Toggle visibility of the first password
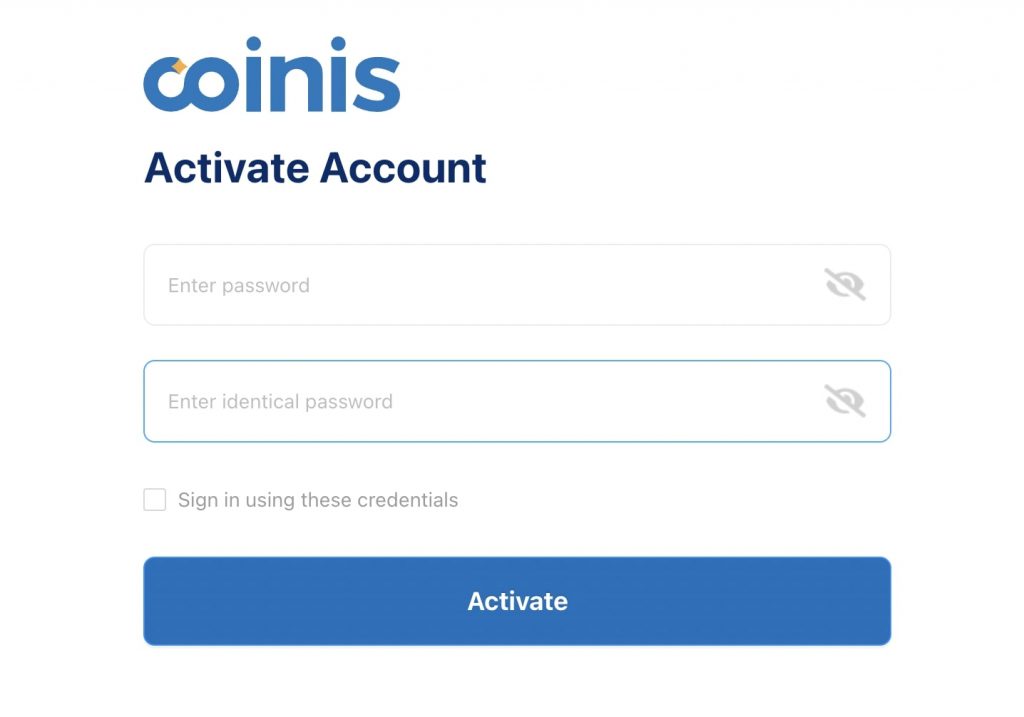 (x=844, y=285)
